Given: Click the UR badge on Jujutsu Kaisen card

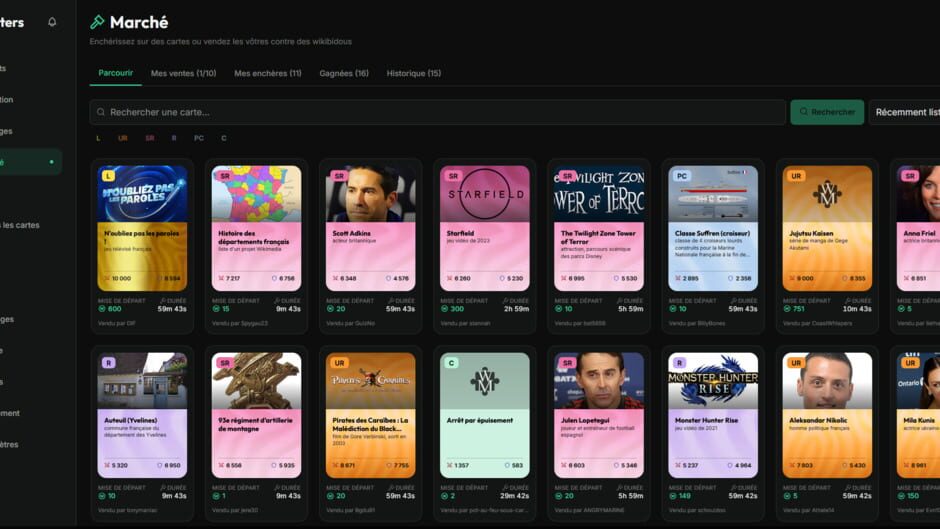Looking at the screenshot, I should 796,176.
